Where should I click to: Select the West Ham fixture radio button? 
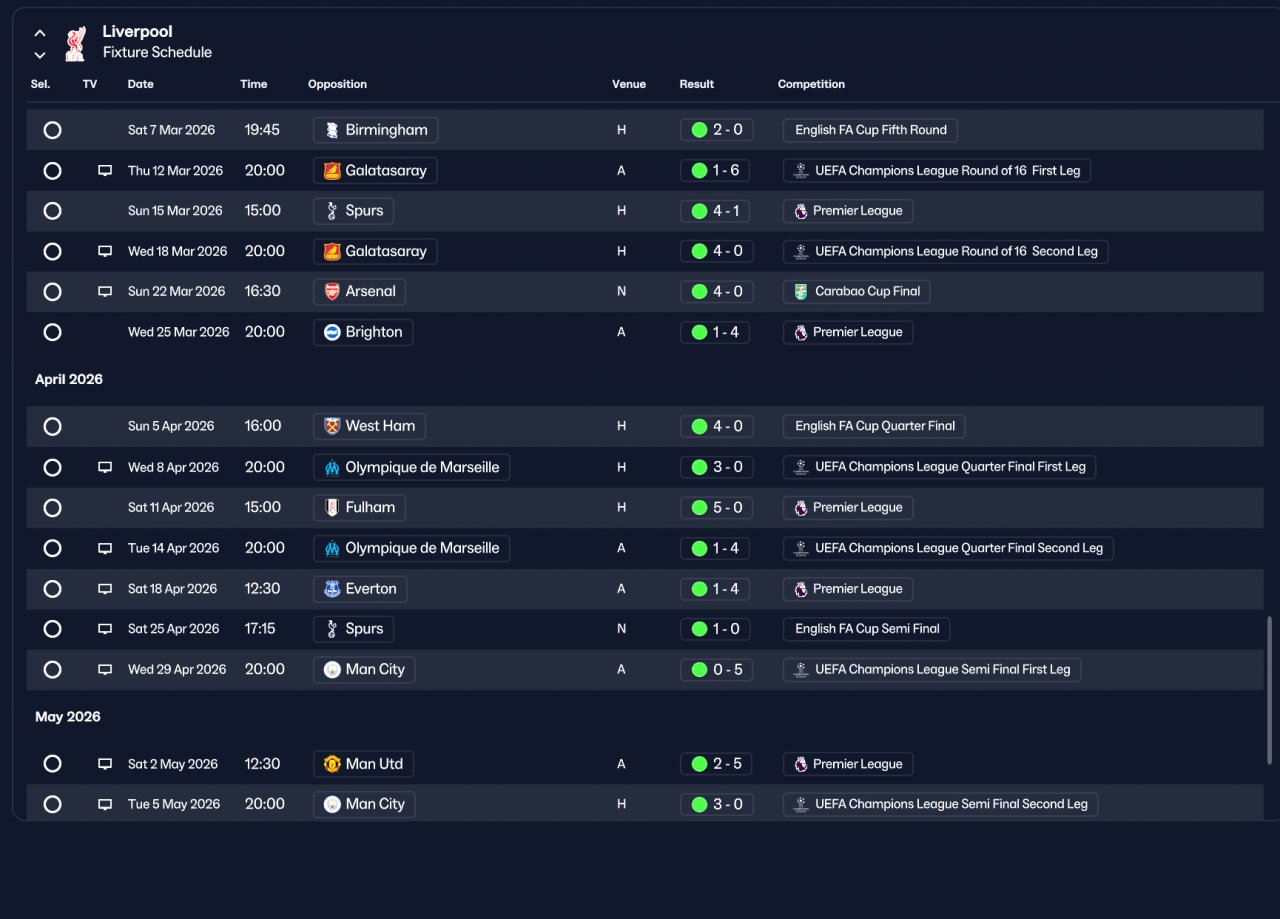coord(52,427)
